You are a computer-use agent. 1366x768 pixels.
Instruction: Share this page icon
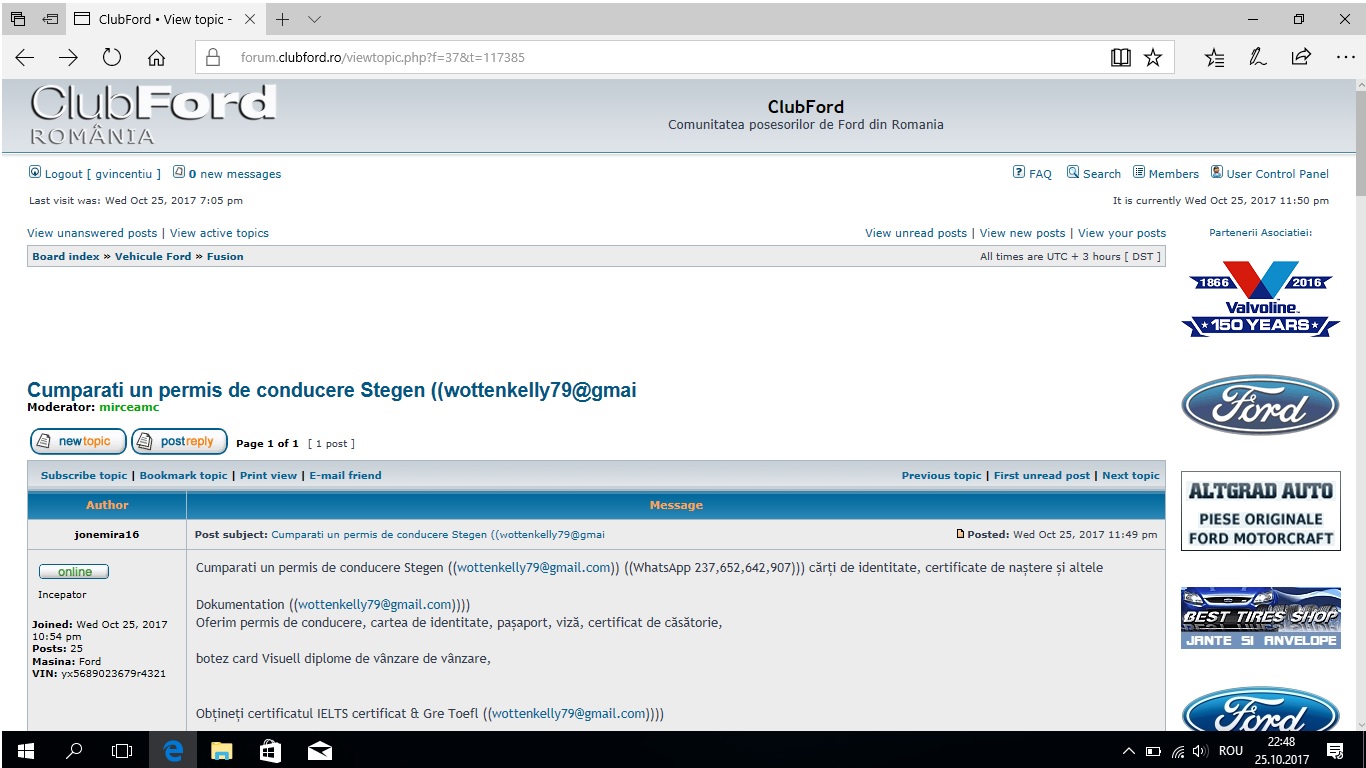[x=1301, y=58]
